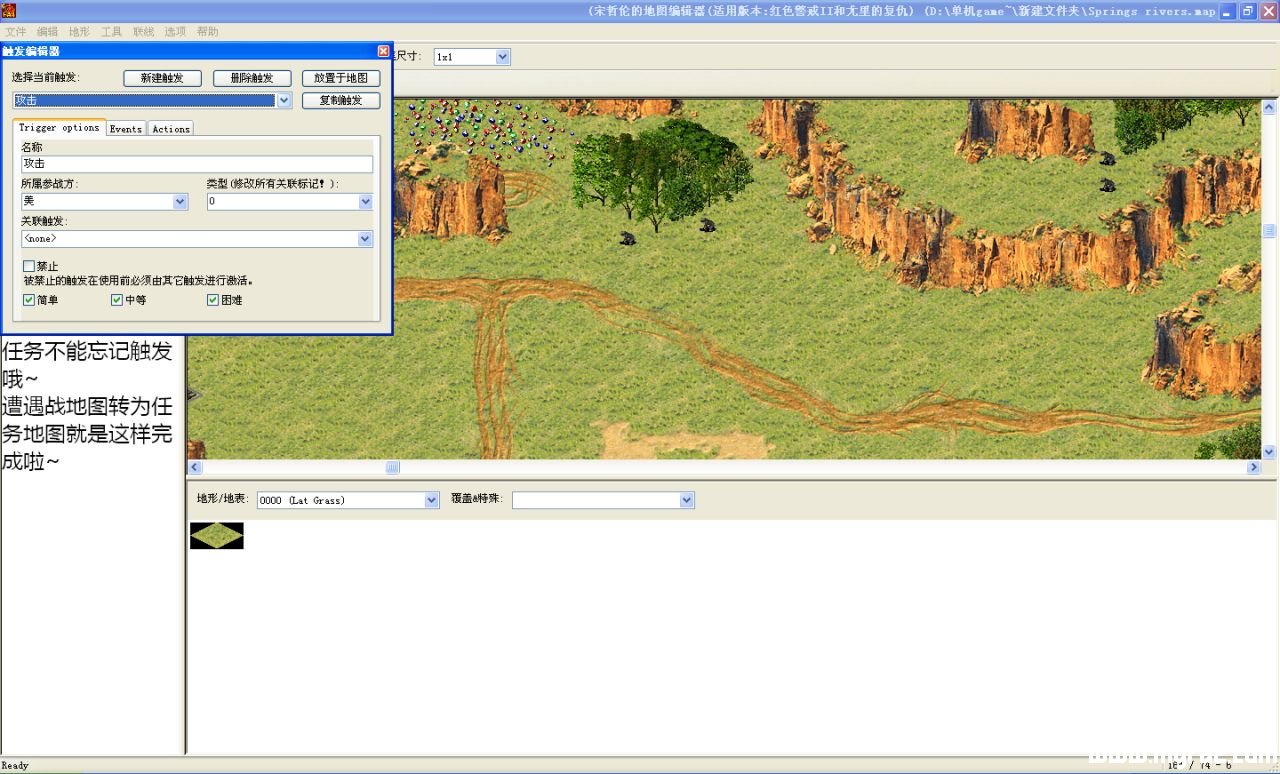Click the 新建触发 button

tap(162, 78)
